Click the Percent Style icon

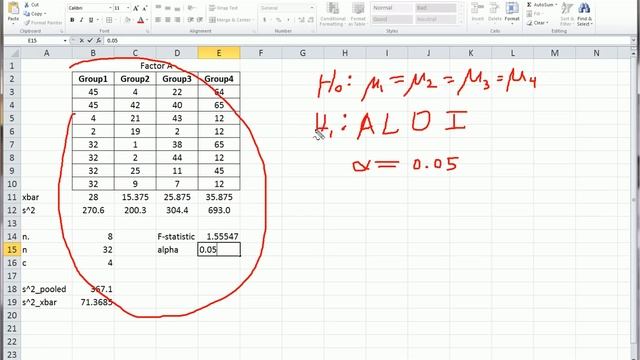pos(278,20)
